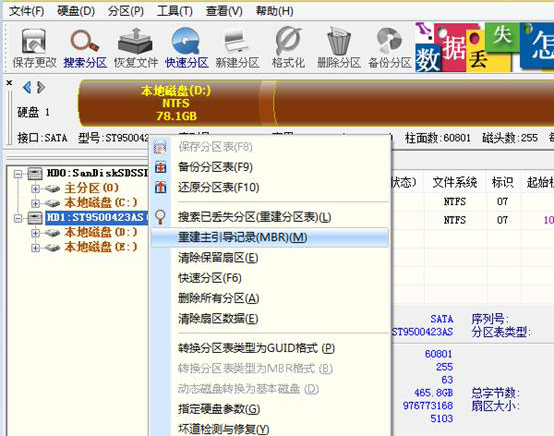
Task: Open the 工具(T) menu
Action: tap(175, 11)
